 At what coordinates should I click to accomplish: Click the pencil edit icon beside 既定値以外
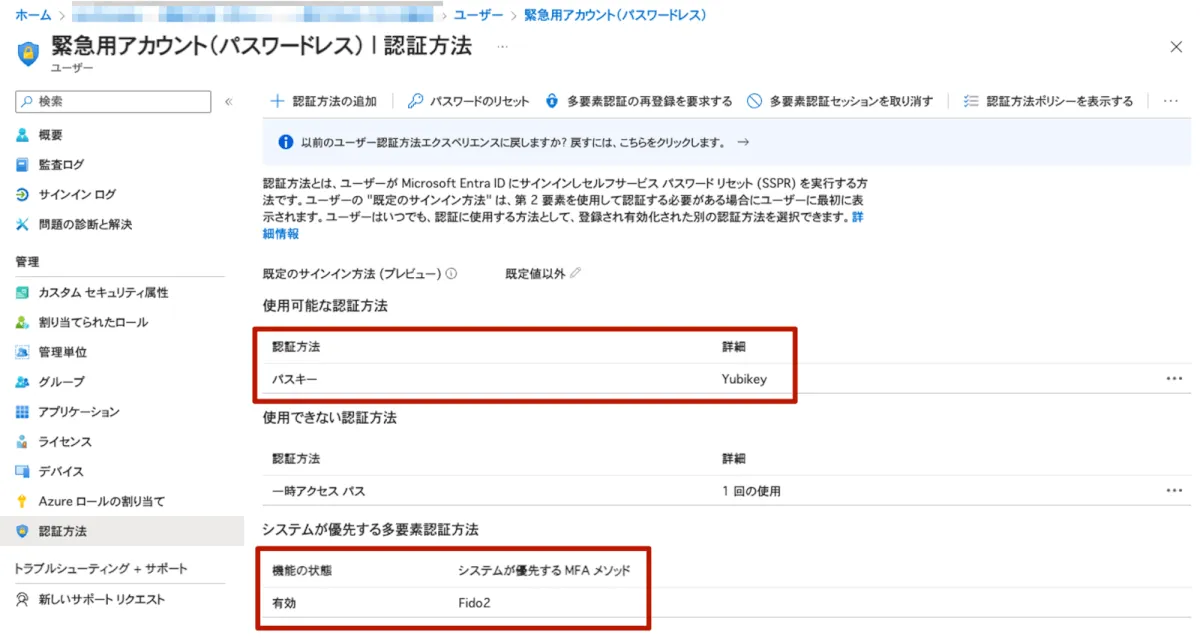coord(575,273)
